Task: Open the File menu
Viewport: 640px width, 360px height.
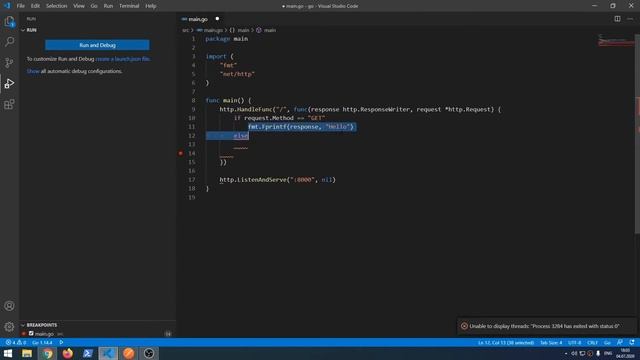Action: pos(20,6)
